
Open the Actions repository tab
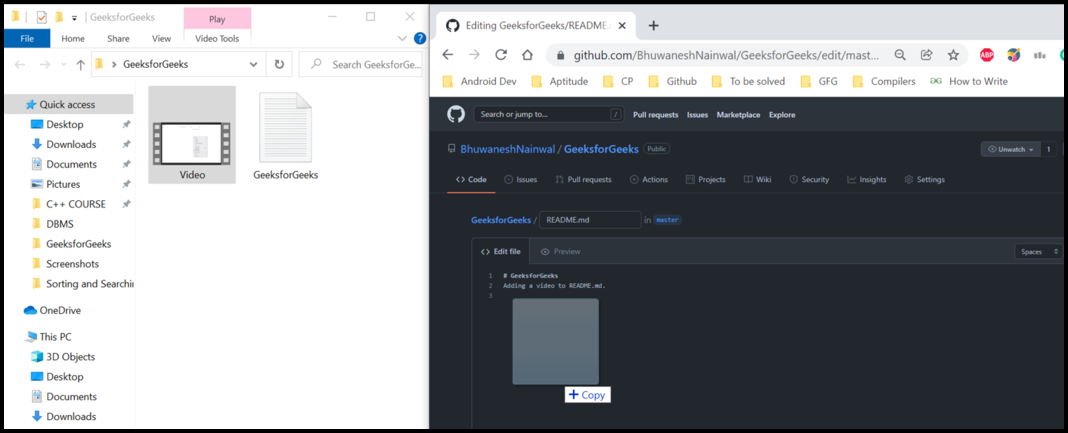(x=649, y=180)
